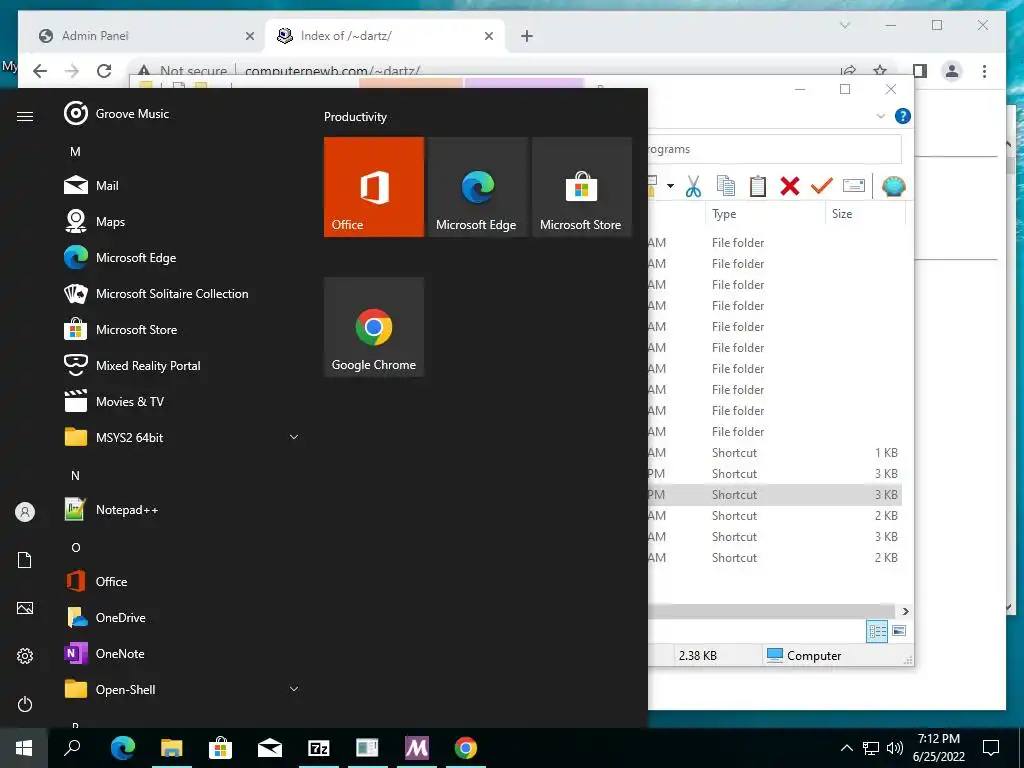The width and height of the screenshot is (1024, 768).
Task: Click the orange checkmark Properties icon
Action: tap(822, 187)
